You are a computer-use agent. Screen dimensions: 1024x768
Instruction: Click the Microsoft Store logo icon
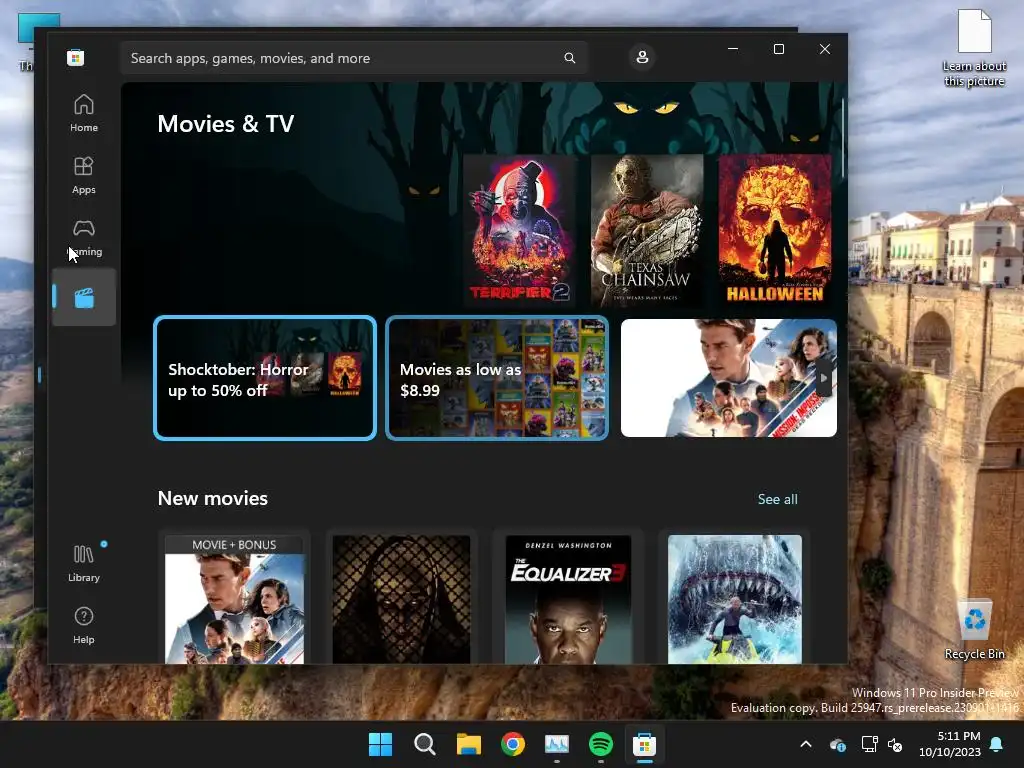click(75, 58)
